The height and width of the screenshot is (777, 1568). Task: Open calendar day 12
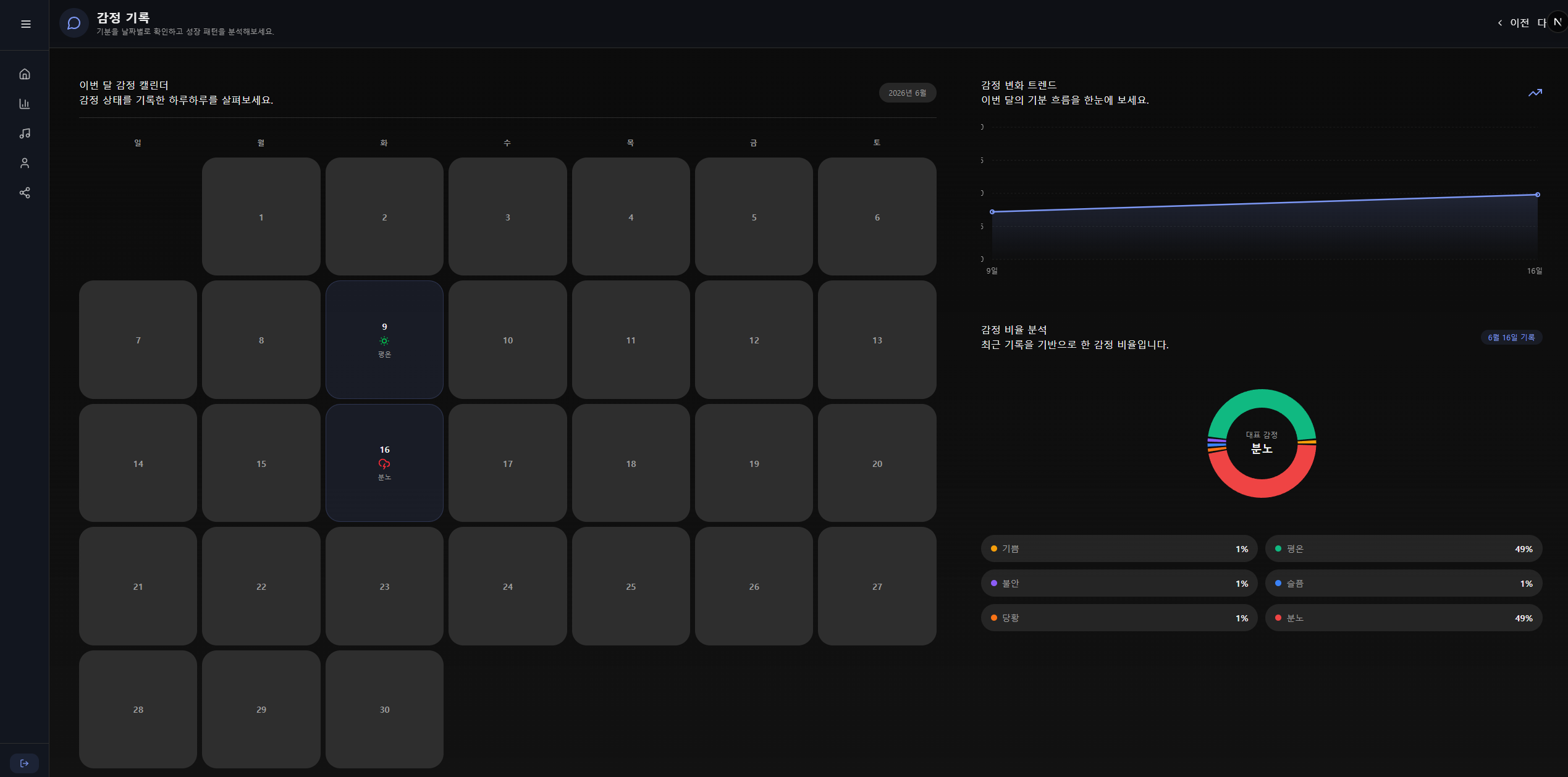(x=754, y=340)
